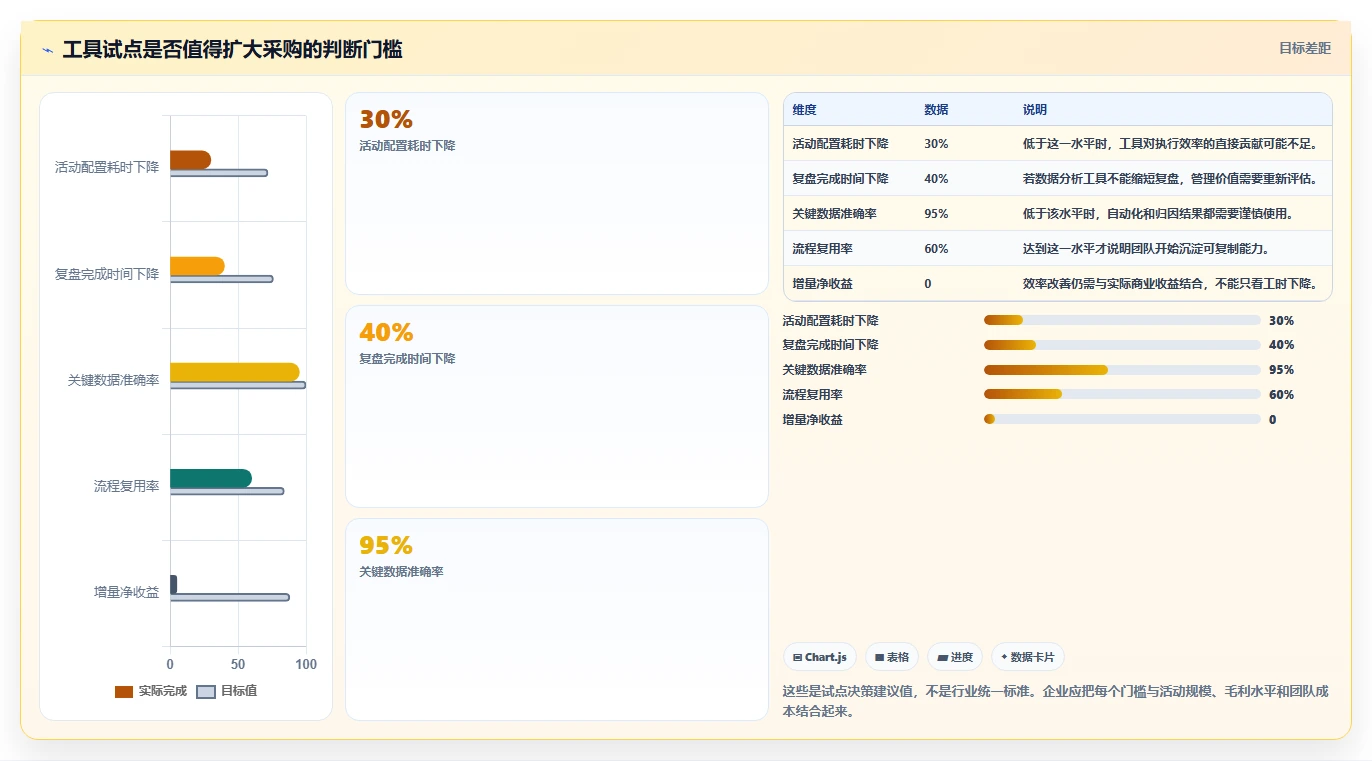Click the table cell 复盘完成时间下降

[x=841, y=179]
